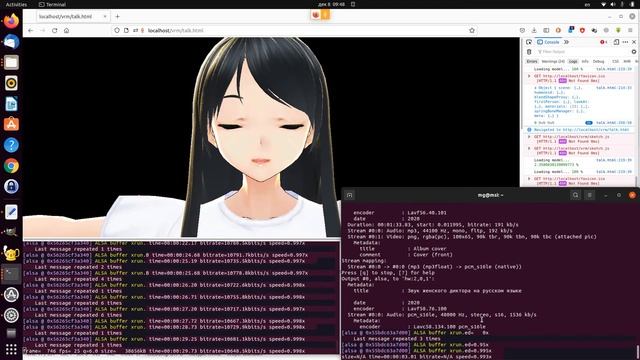
Task: Toggle the Errors filter in console
Action: coord(532,61)
